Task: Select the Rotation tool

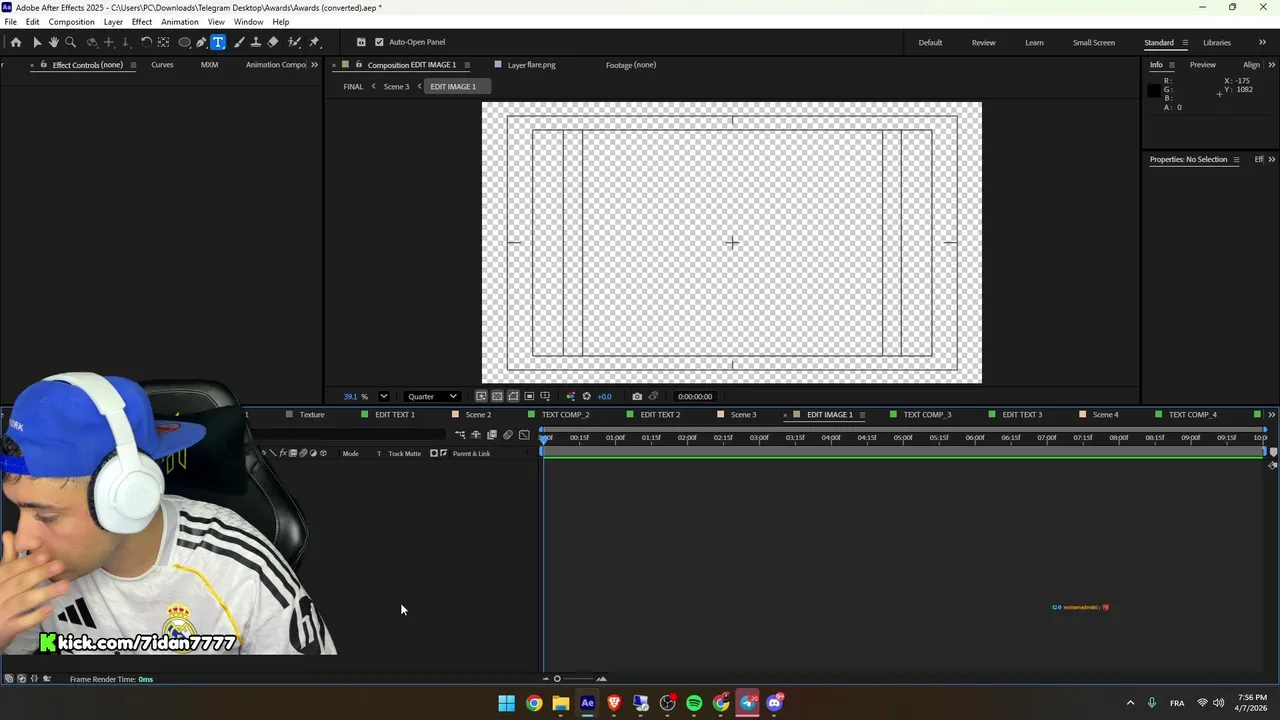Action: pyautogui.click(x=146, y=42)
